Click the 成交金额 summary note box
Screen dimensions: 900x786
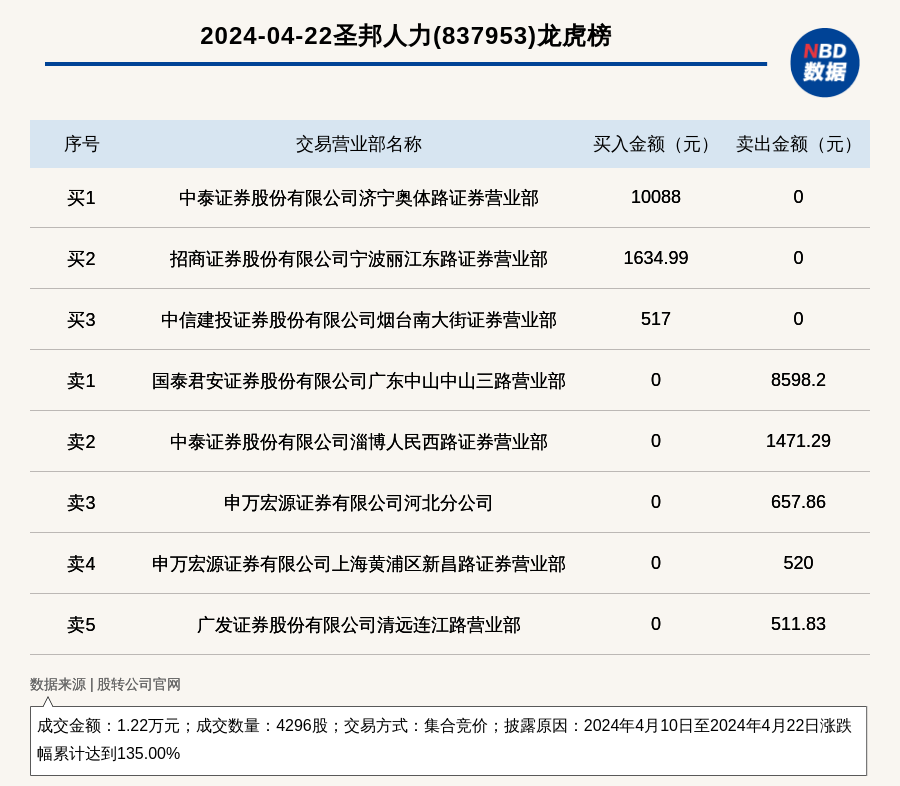coord(448,741)
